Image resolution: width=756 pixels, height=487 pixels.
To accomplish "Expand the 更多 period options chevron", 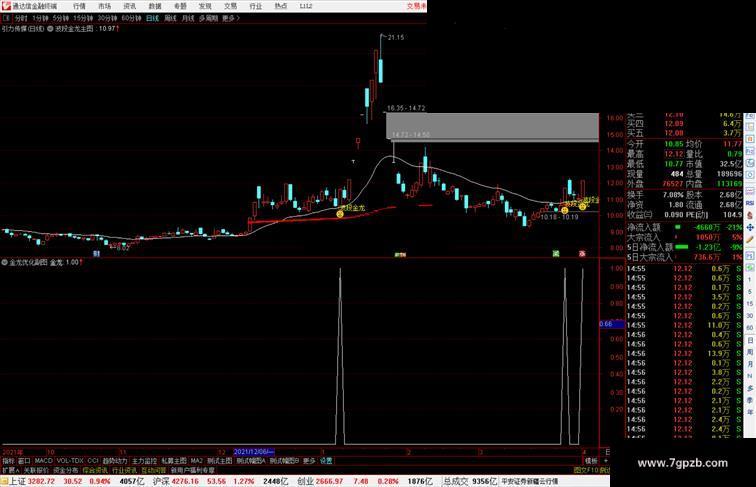I will [x=231, y=18].
